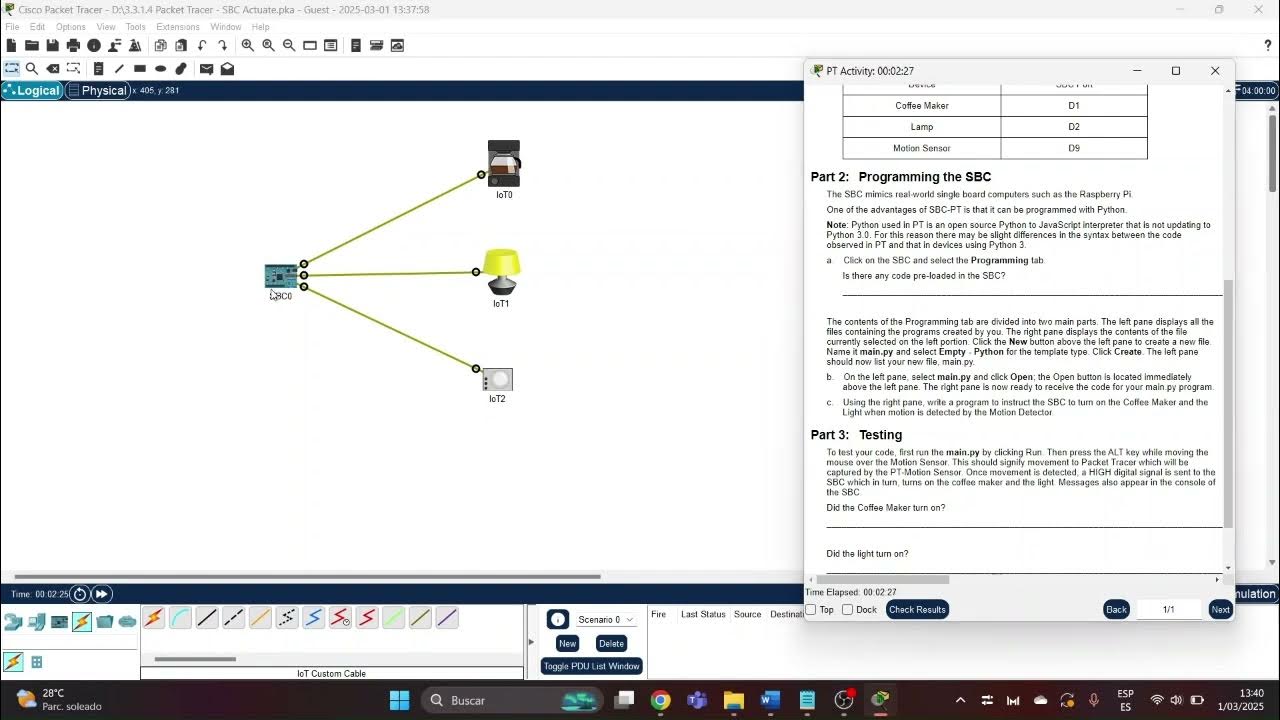Switch to the Physical workspace tab
The height and width of the screenshot is (720, 1280).
tap(98, 90)
